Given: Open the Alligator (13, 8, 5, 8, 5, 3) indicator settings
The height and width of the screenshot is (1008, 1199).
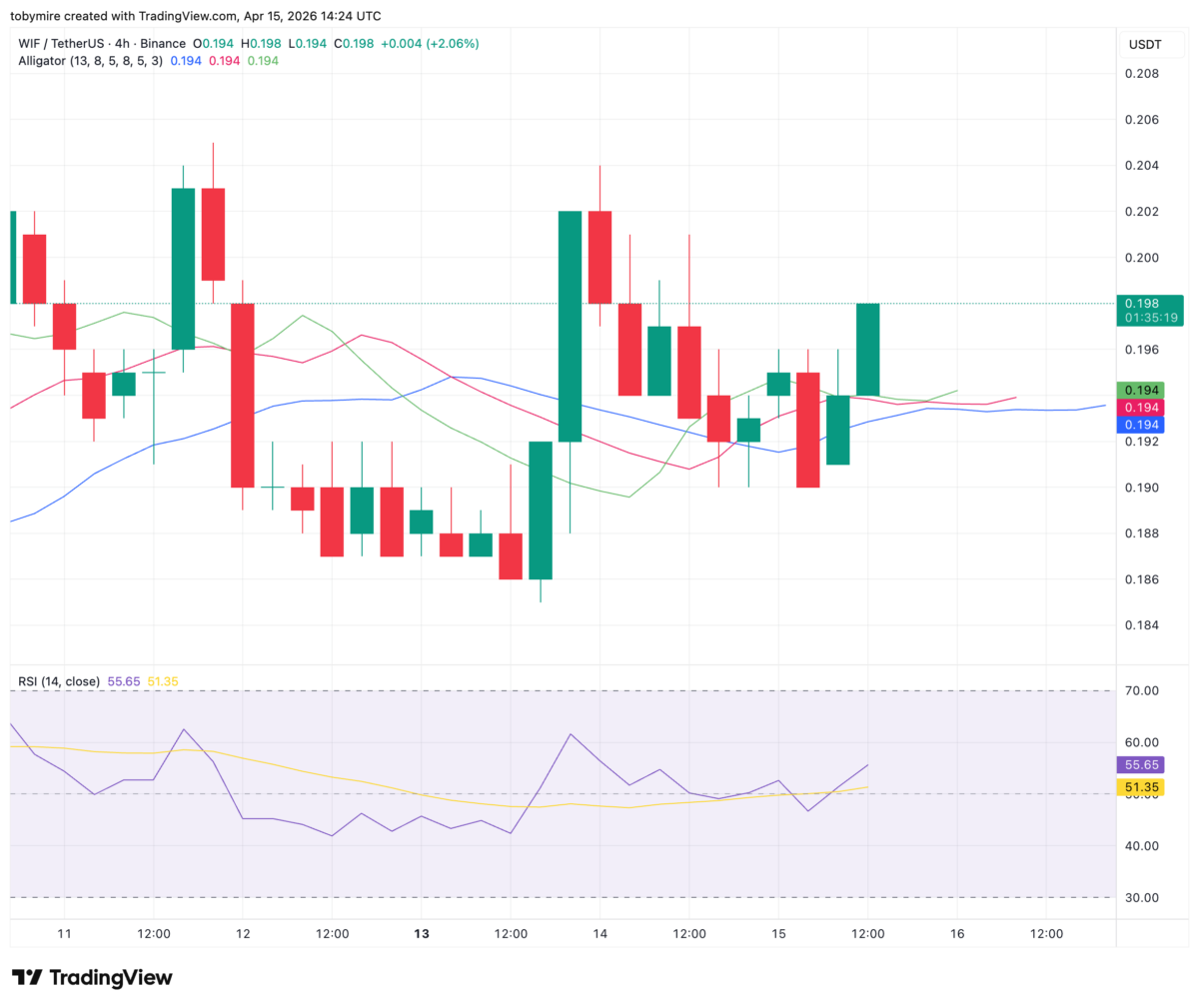Looking at the screenshot, I should pos(88,61).
